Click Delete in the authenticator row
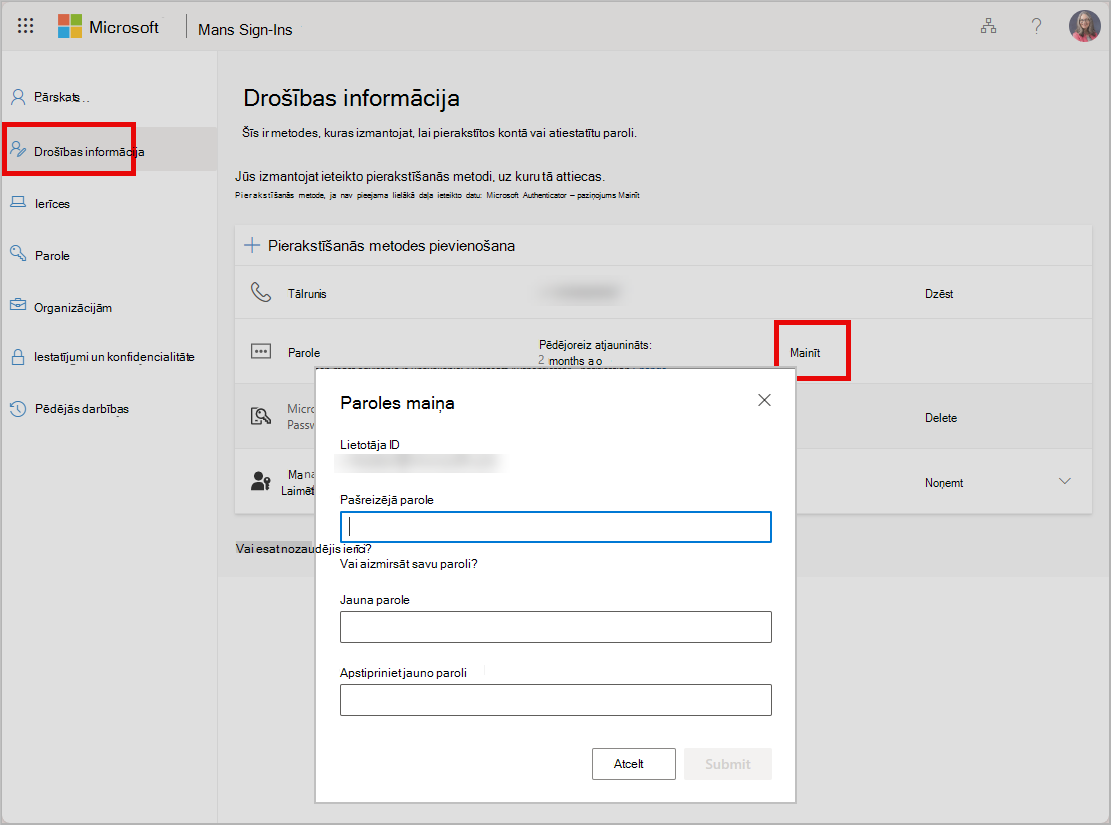The width and height of the screenshot is (1111, 825). [941, 418]
